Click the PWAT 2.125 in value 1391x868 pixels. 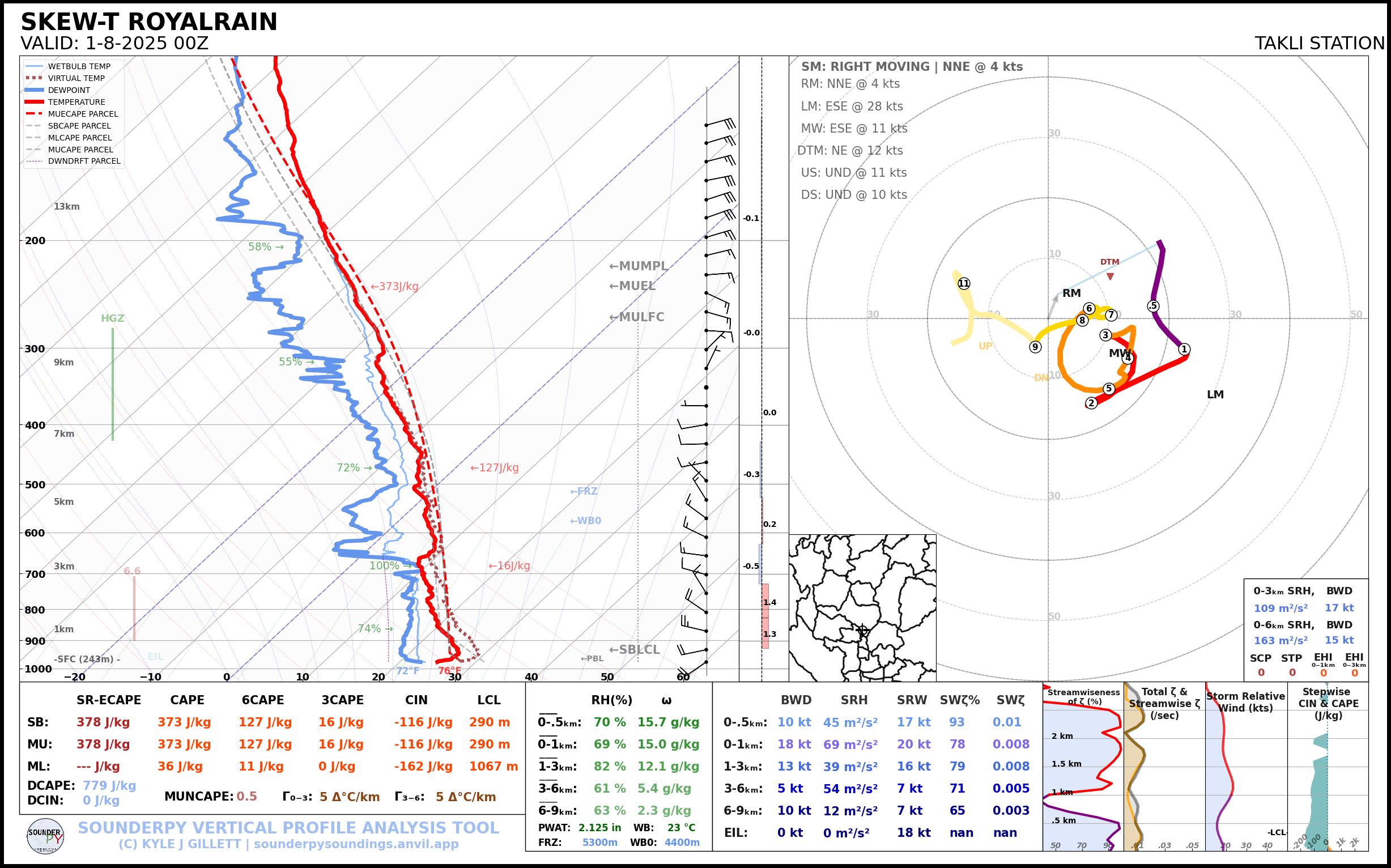[599, 828]
